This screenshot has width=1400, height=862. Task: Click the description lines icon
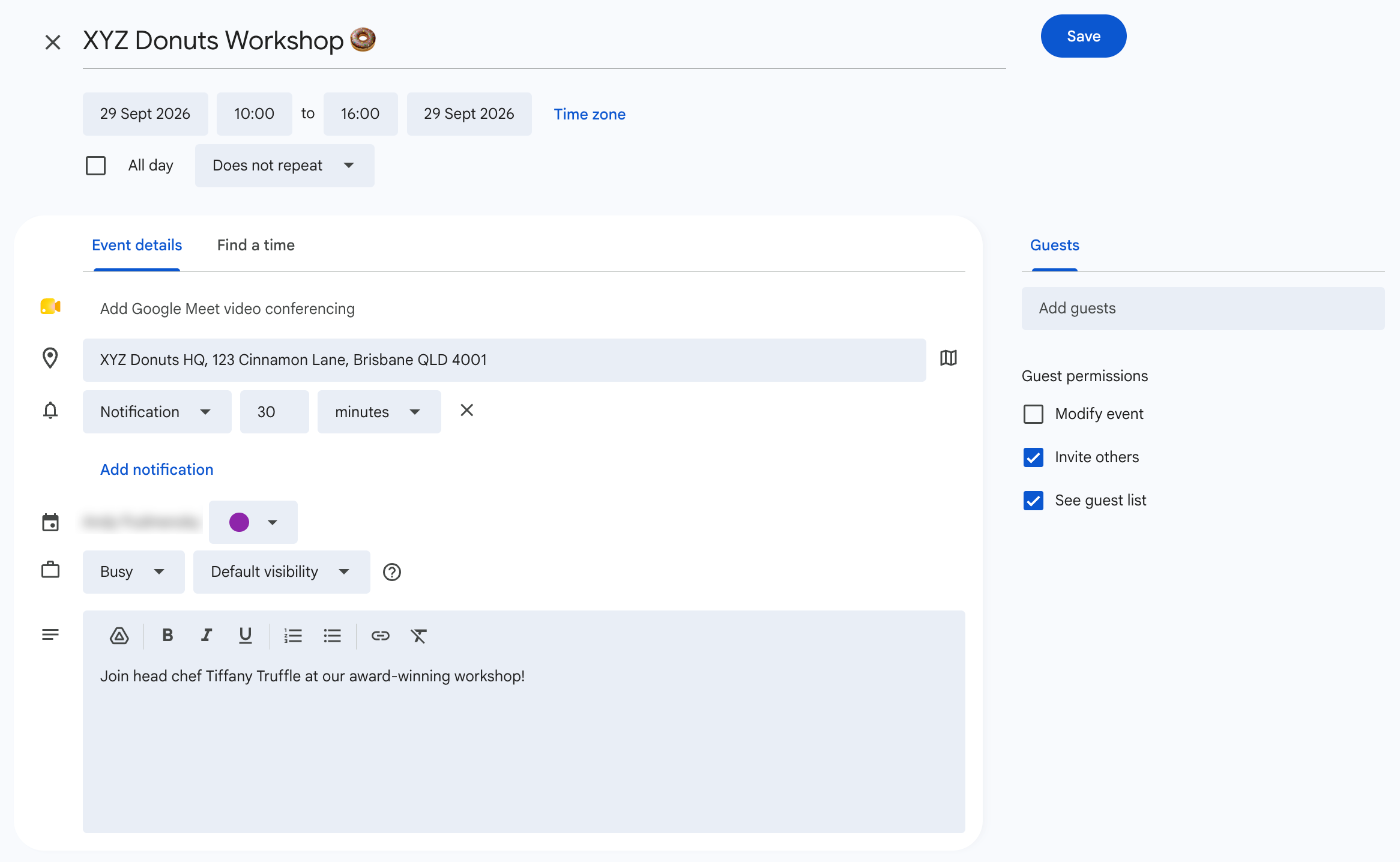click(x=50, y=634)
